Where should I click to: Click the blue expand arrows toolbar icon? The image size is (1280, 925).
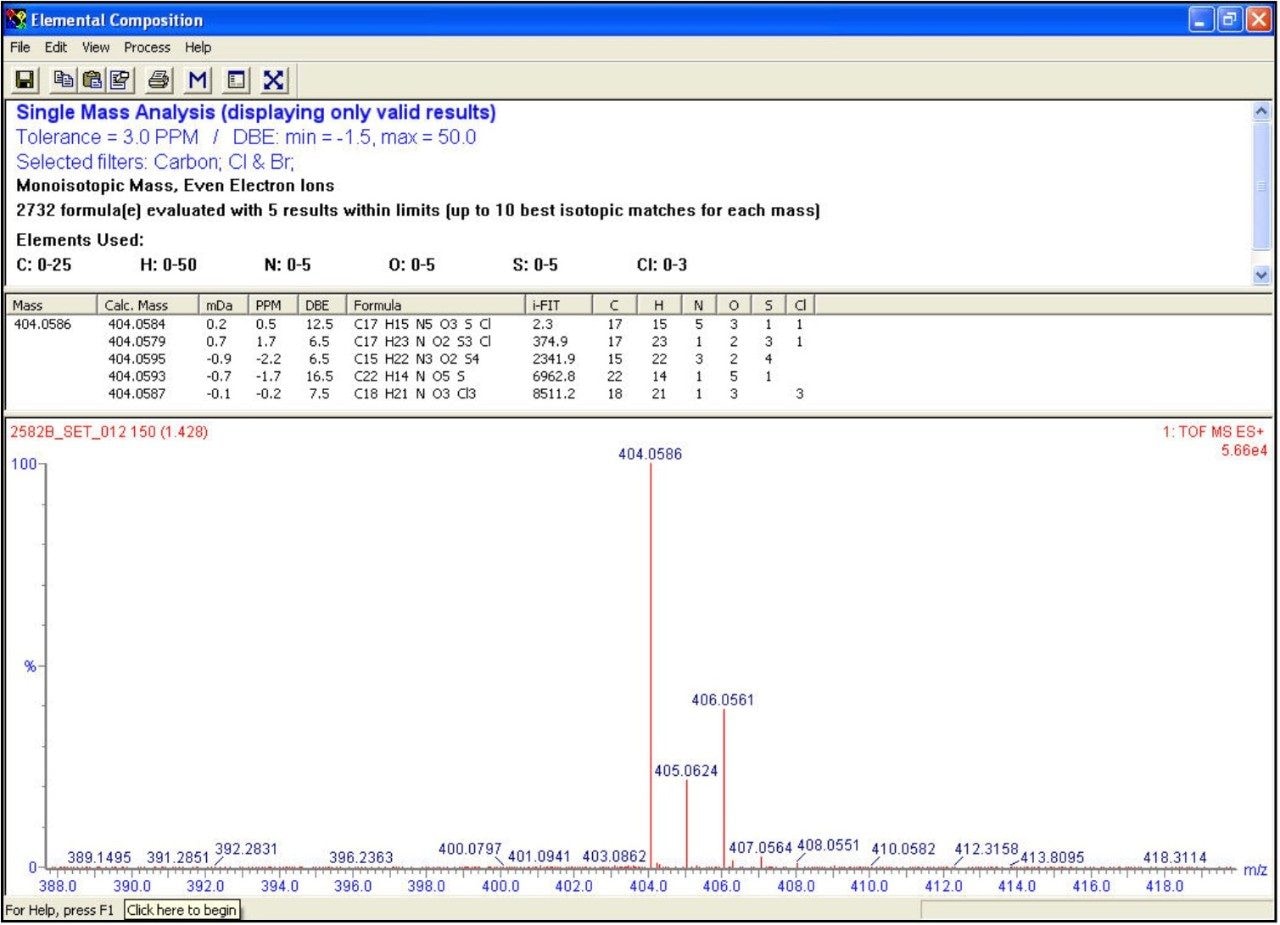(x=274, y=79)
